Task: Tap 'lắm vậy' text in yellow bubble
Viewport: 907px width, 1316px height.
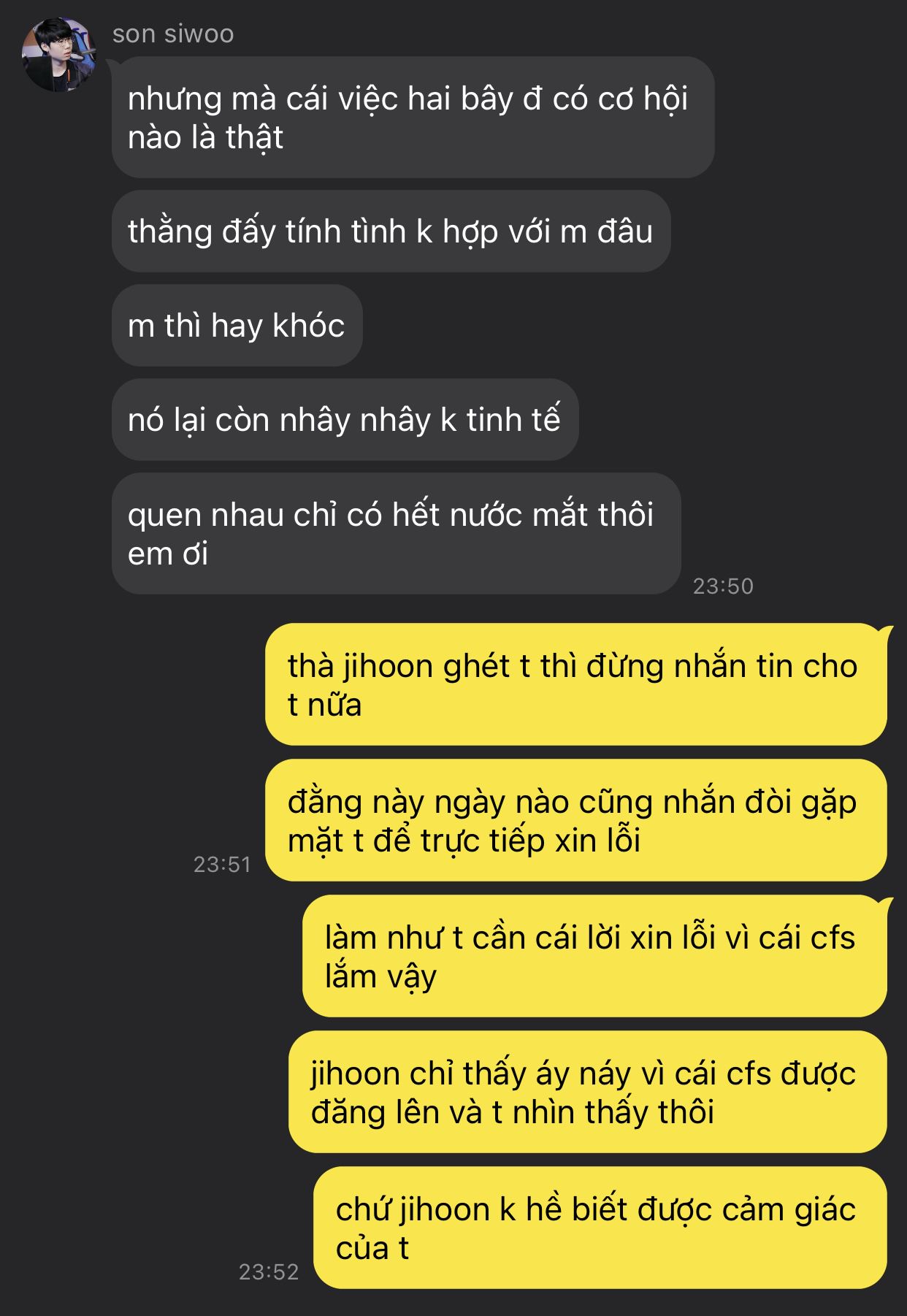Action: pyautogui.click(x=380, y=976)
